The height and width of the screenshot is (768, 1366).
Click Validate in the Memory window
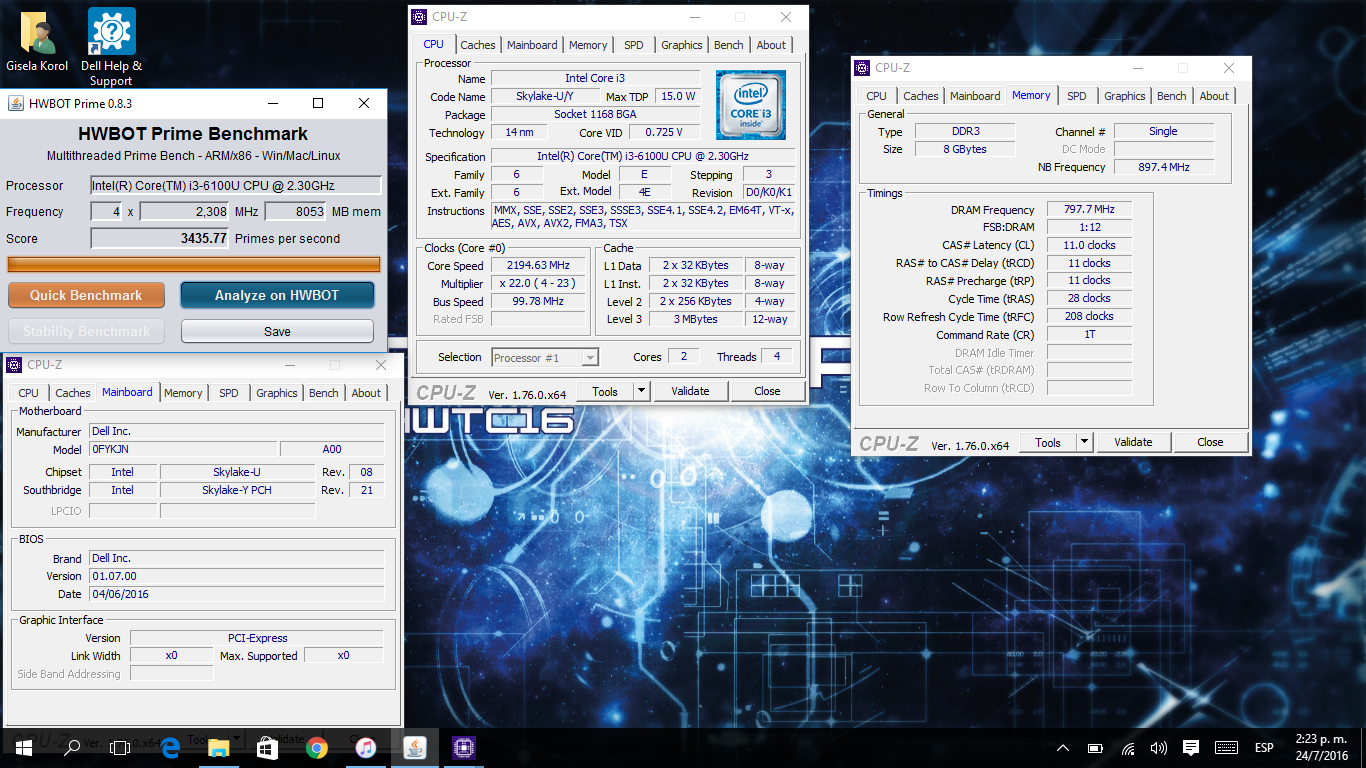click(1133, 442)
